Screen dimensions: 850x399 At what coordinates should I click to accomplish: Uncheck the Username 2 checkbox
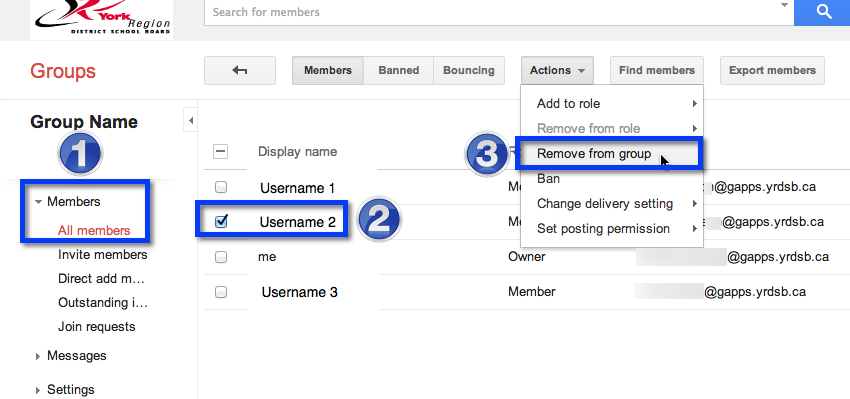click(221, 221)
